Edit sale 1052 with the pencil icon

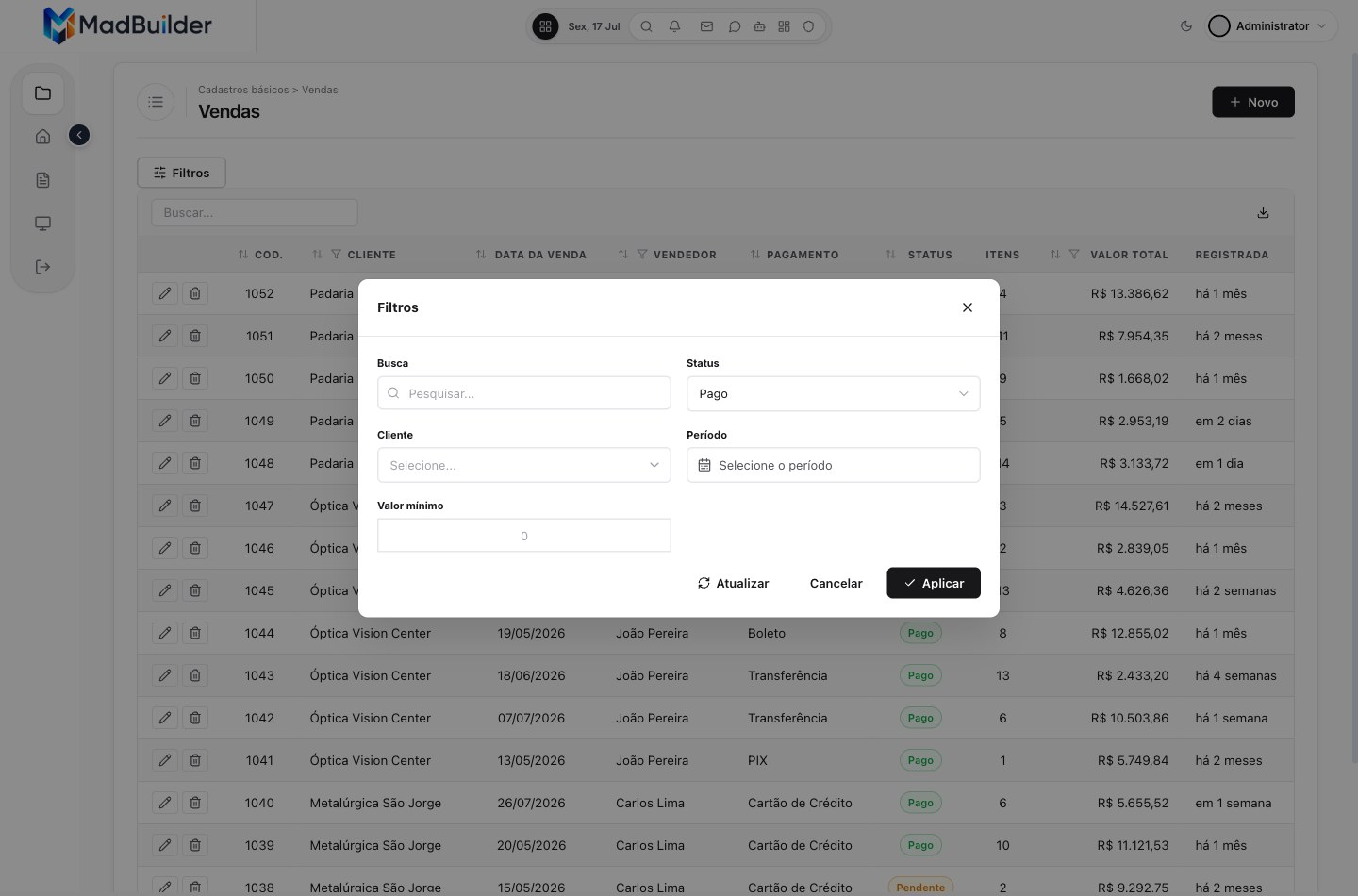pos(165,293)
